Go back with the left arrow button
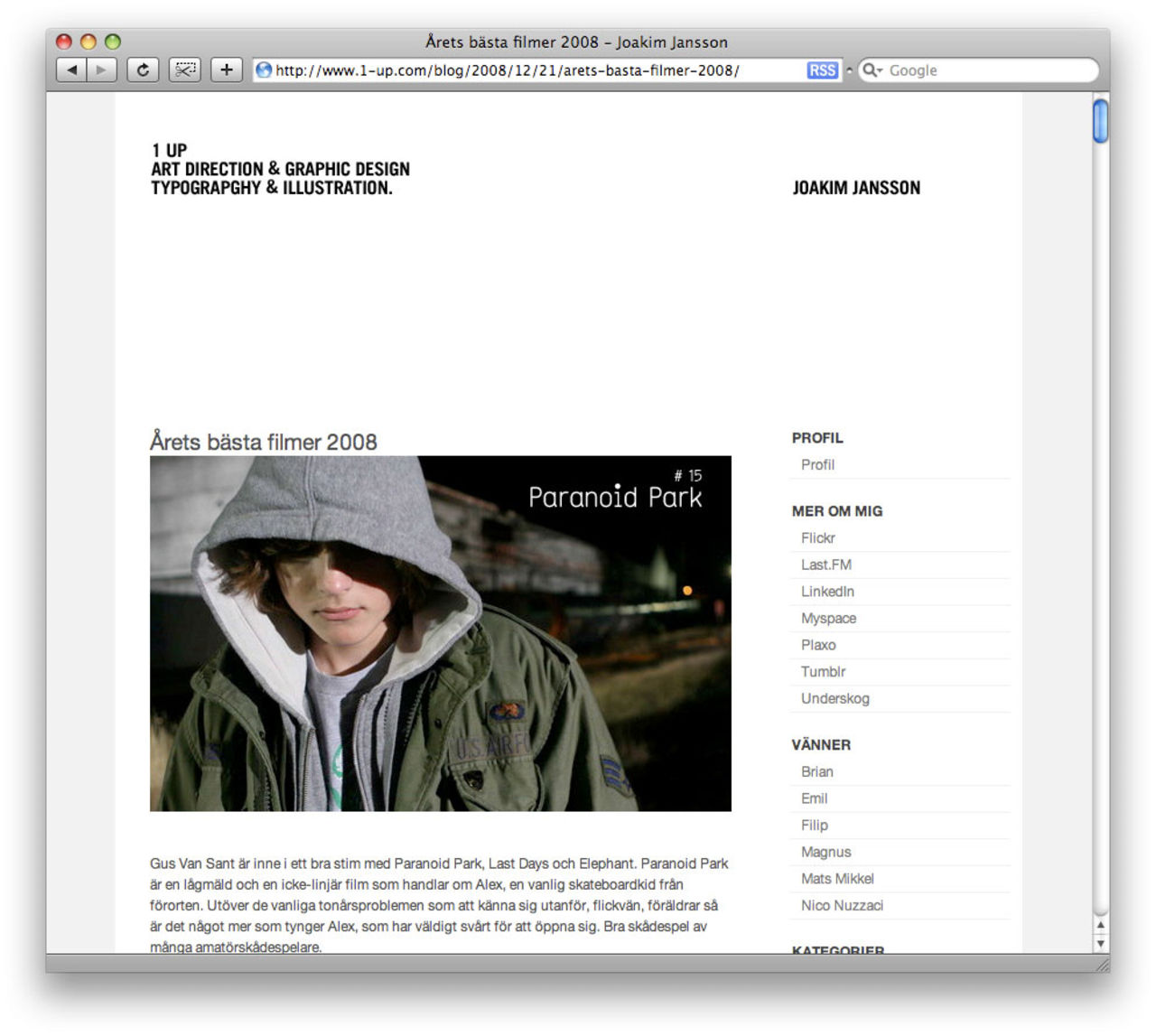The image size is (1156, 1036). pos(71,70)
